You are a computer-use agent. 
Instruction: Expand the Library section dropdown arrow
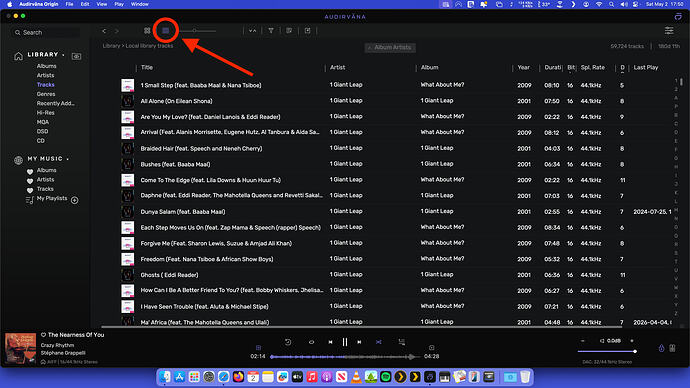pos(63,55)
